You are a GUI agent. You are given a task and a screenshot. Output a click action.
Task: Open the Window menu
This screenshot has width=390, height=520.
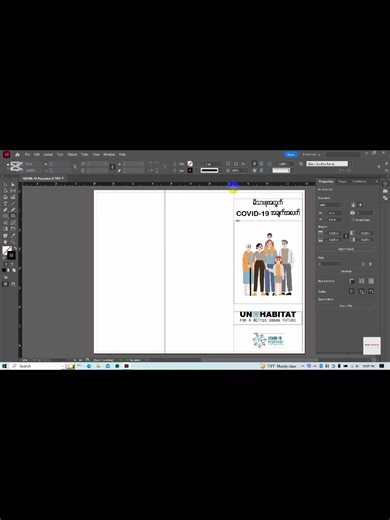tap(109, 155)
